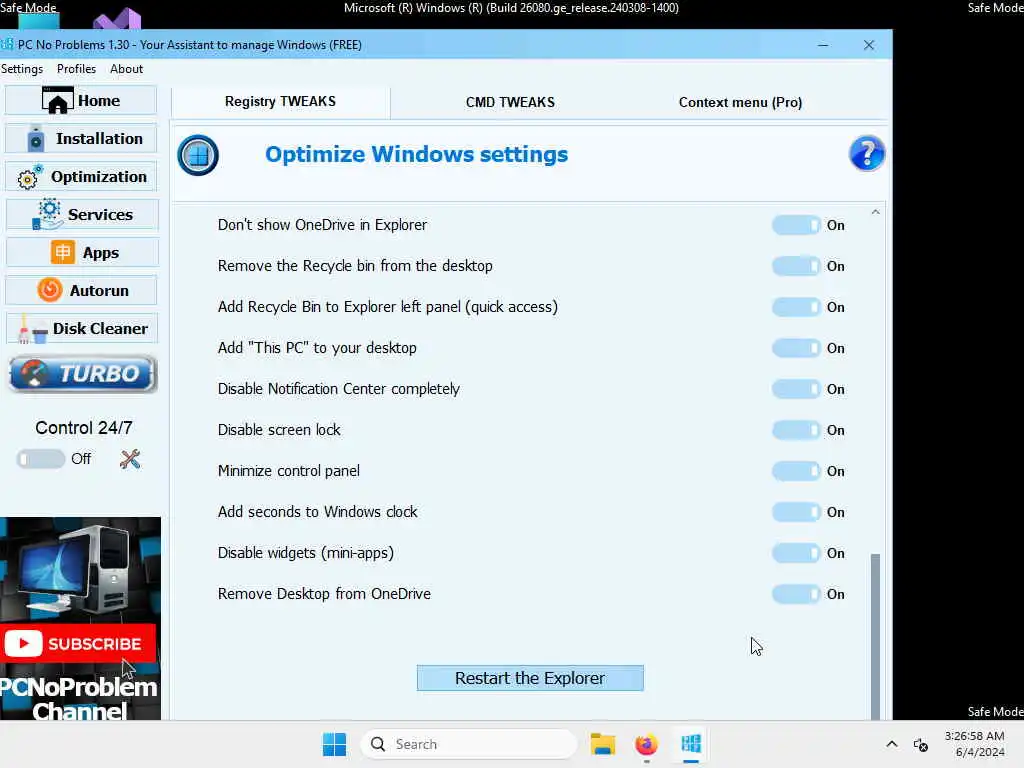Open Control 24/7 tools wrench icon
Viewport: 1024px width, 768px height.
click(x=130, y=459)
